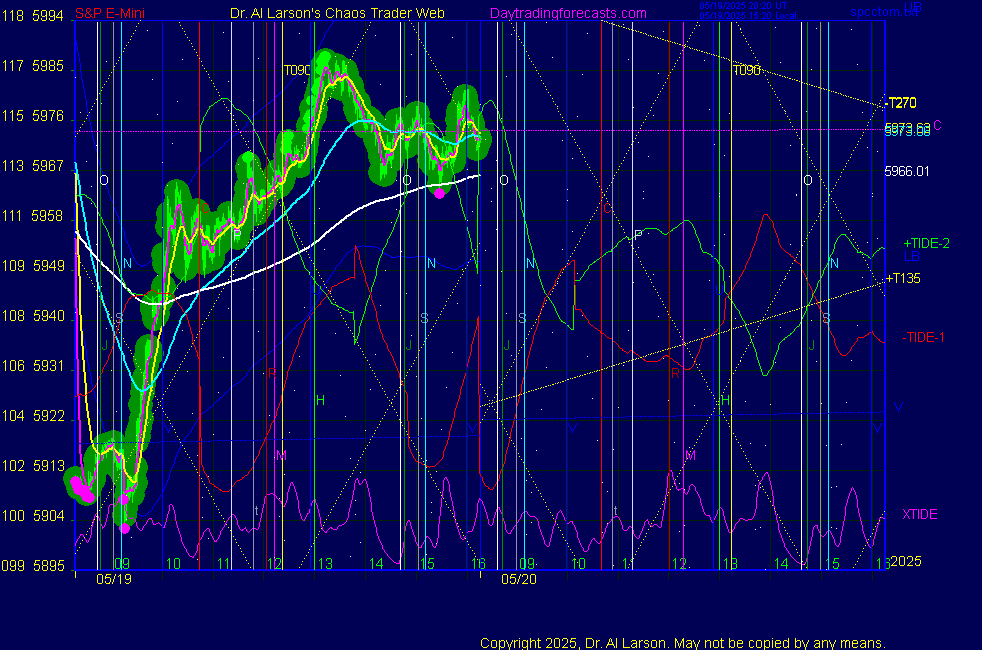Click the "05/19" date label
Screen dimensions: 982x650
114,579
